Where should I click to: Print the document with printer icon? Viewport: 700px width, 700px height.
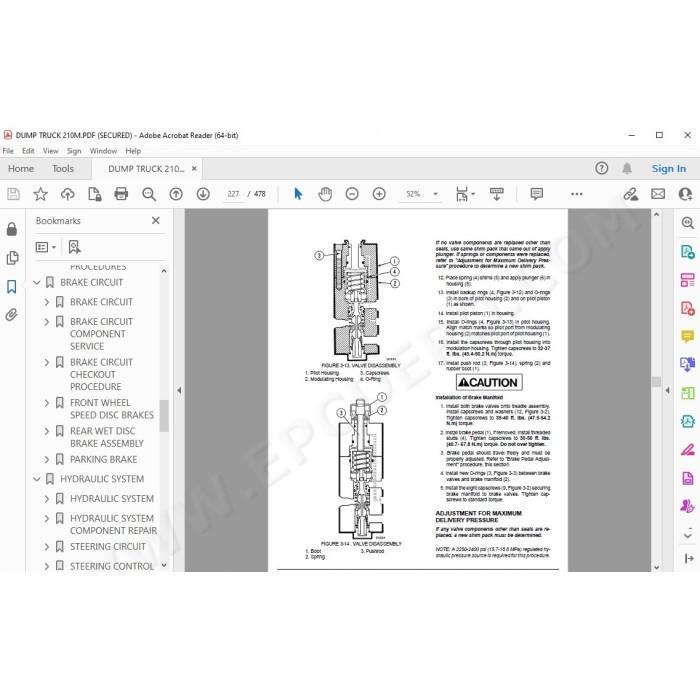coord(121,194)
